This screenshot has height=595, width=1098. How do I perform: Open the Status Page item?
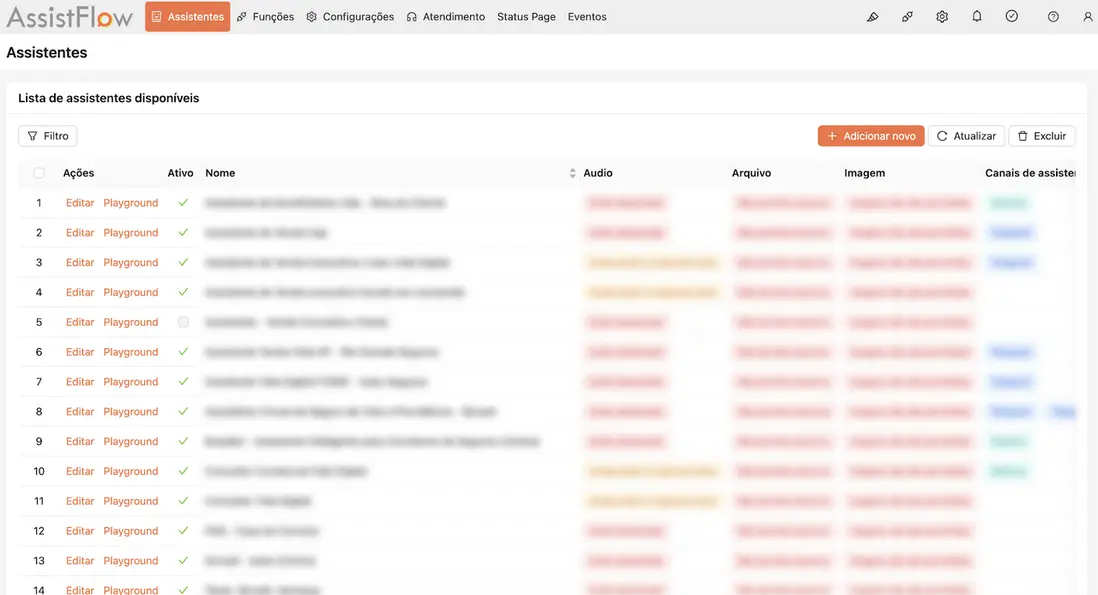click(x=527, y=17)
